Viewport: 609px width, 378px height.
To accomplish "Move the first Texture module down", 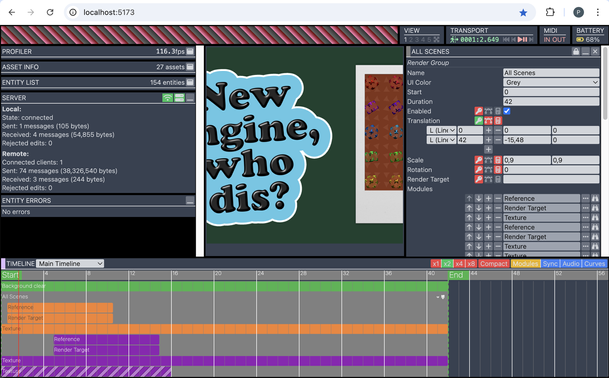I will (x=478, y=218).
